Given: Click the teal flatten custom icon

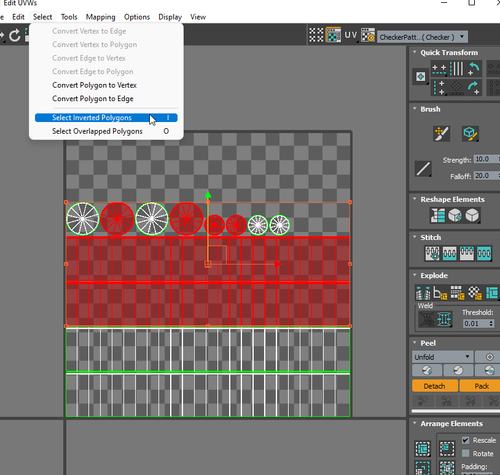Looking at the screenshot, I should click(492, 293).
